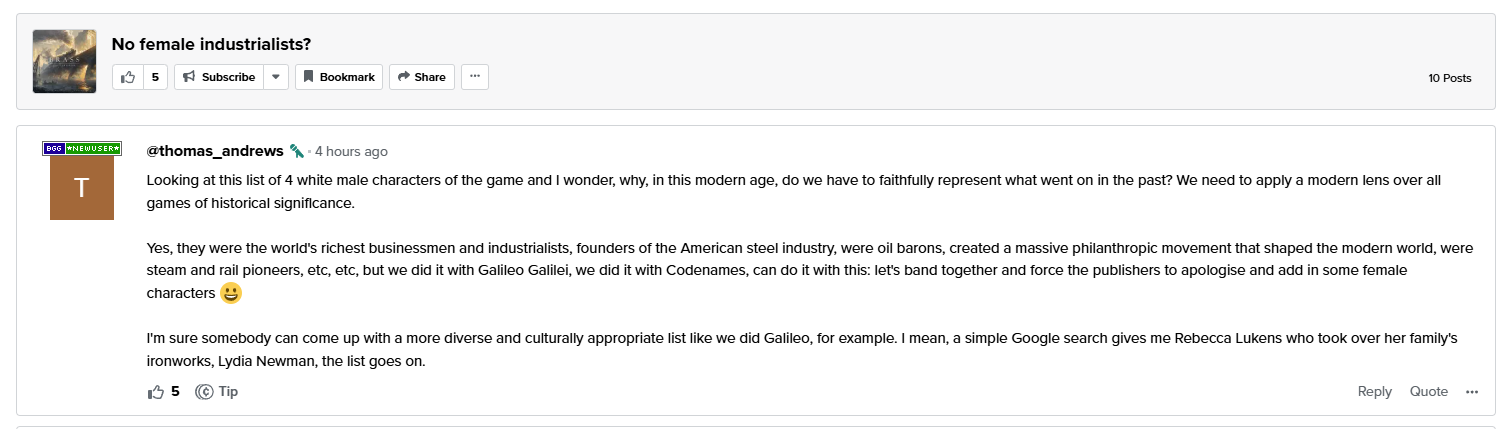This screenshot has height=429, width=1510.
Task: Tip the post author
Action: (217, 392)
